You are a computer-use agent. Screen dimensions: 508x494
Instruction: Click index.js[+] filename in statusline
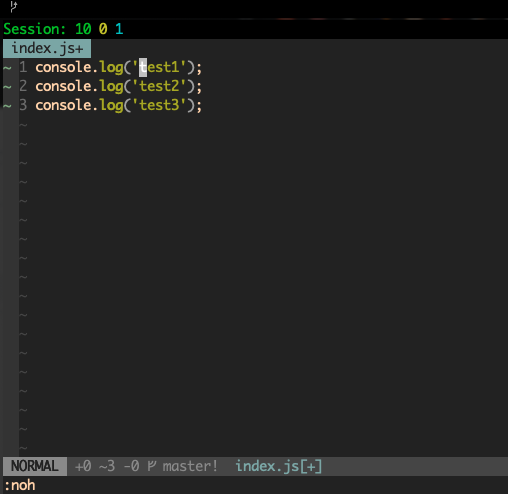pyautogui.click(x=279, y=466)
